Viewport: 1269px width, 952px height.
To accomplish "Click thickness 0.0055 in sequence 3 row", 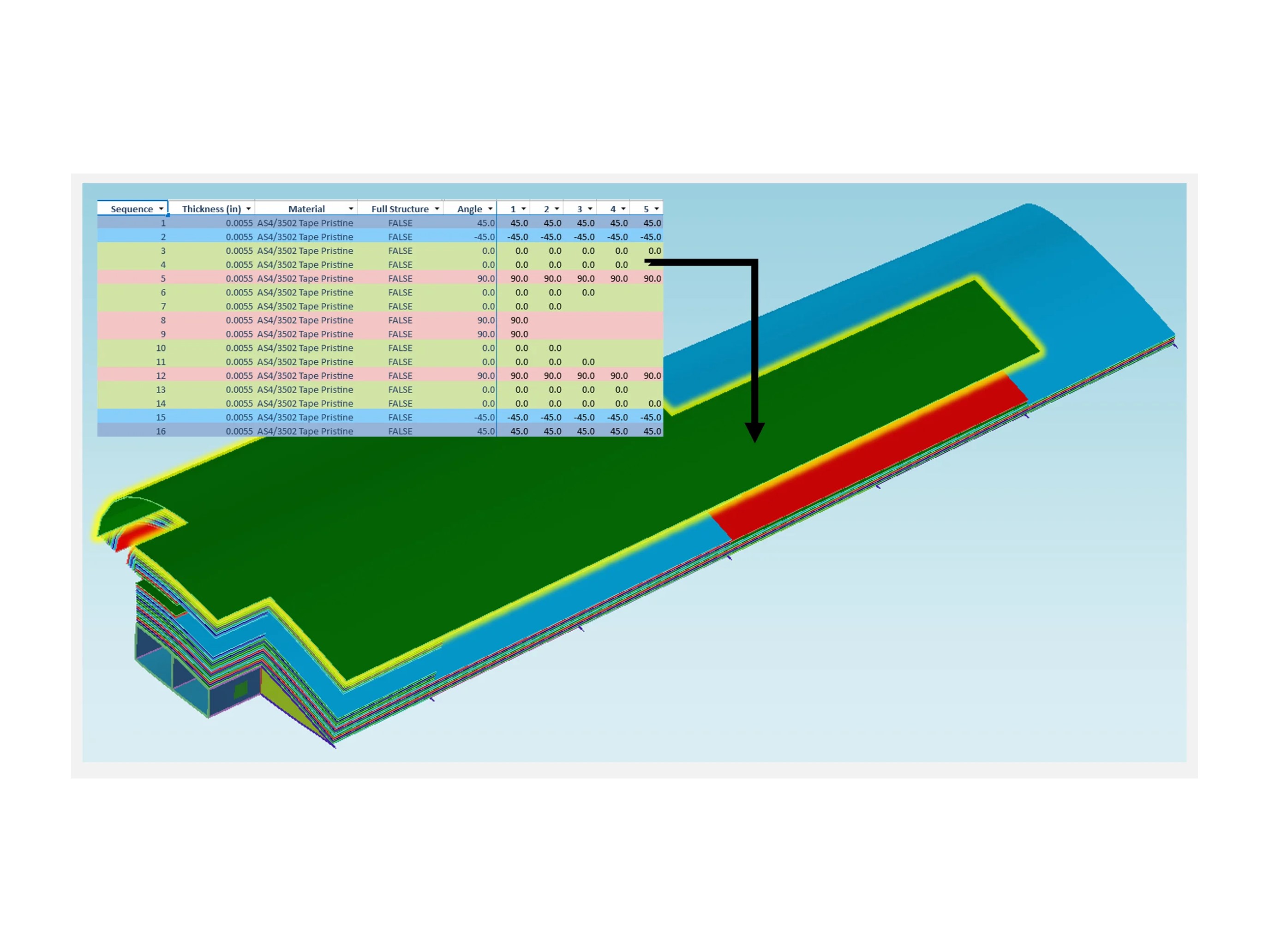I will click(239, 251).
